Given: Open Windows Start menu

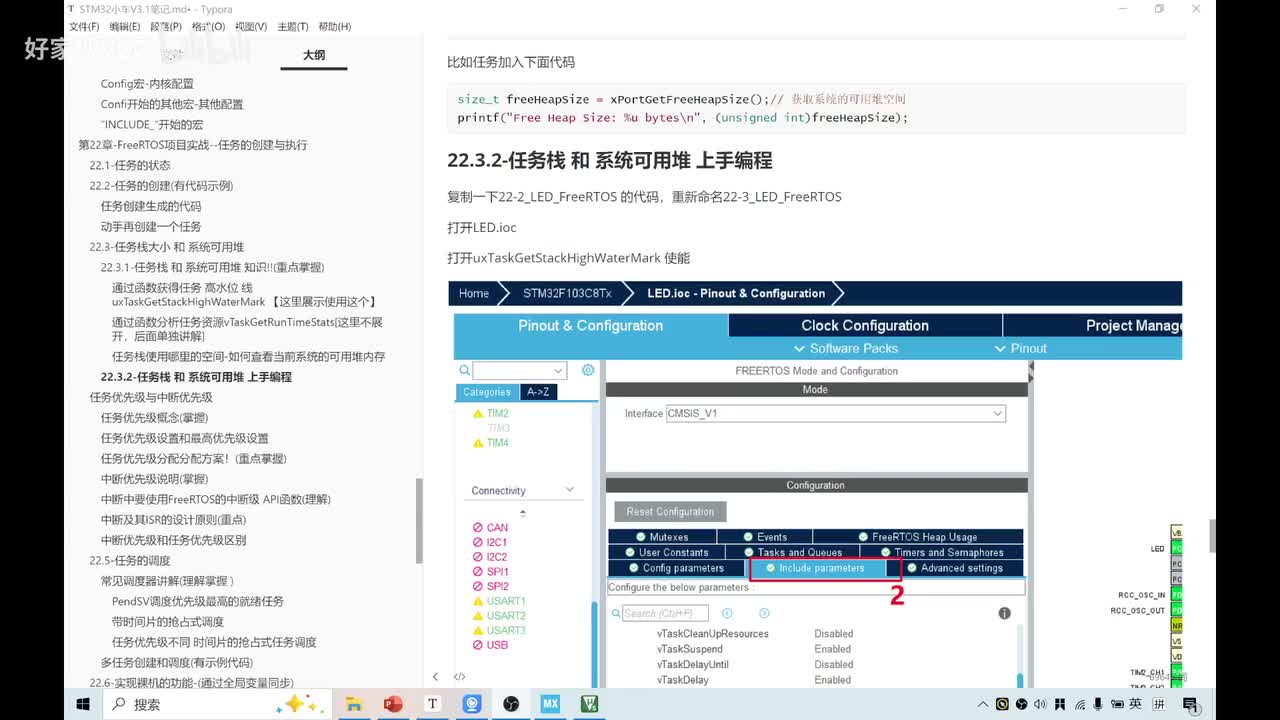Looking at the screenshot, I should pyautogui.click(x=83, y=704).
